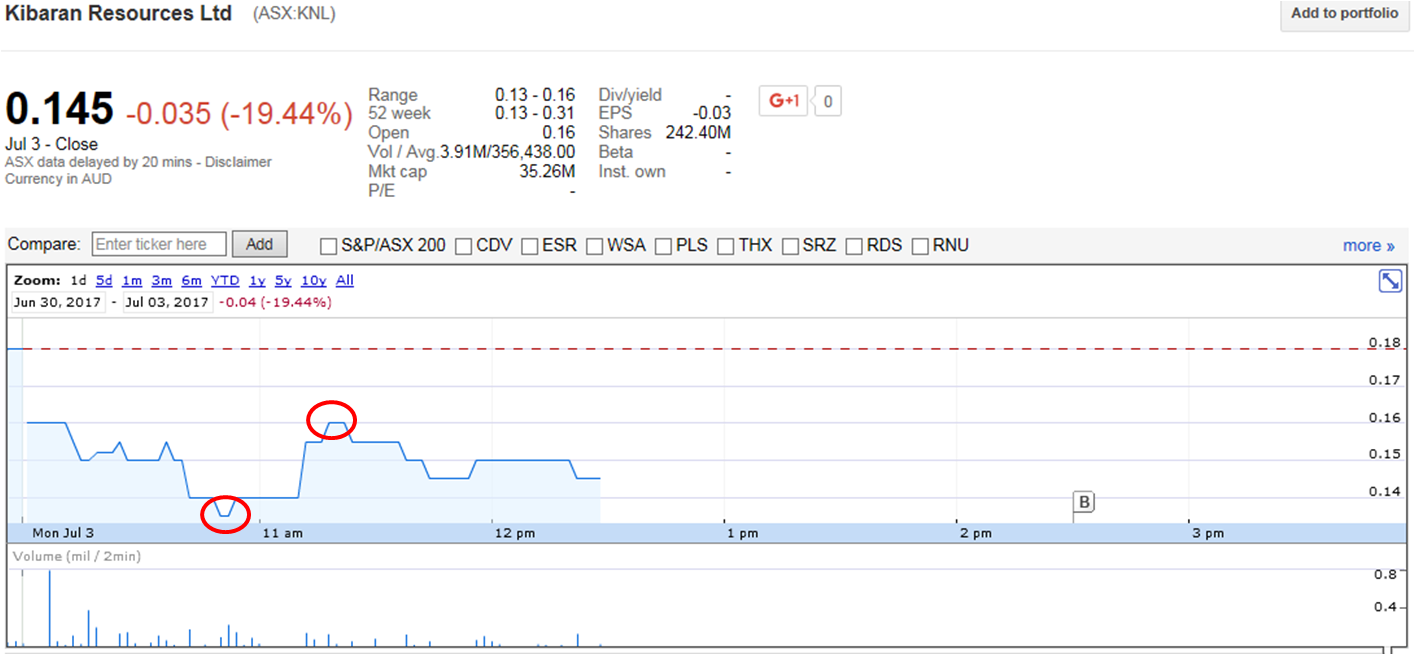
Task: Select the 1d zoom range
Action: pyautogui.click(x=78, y=281)
